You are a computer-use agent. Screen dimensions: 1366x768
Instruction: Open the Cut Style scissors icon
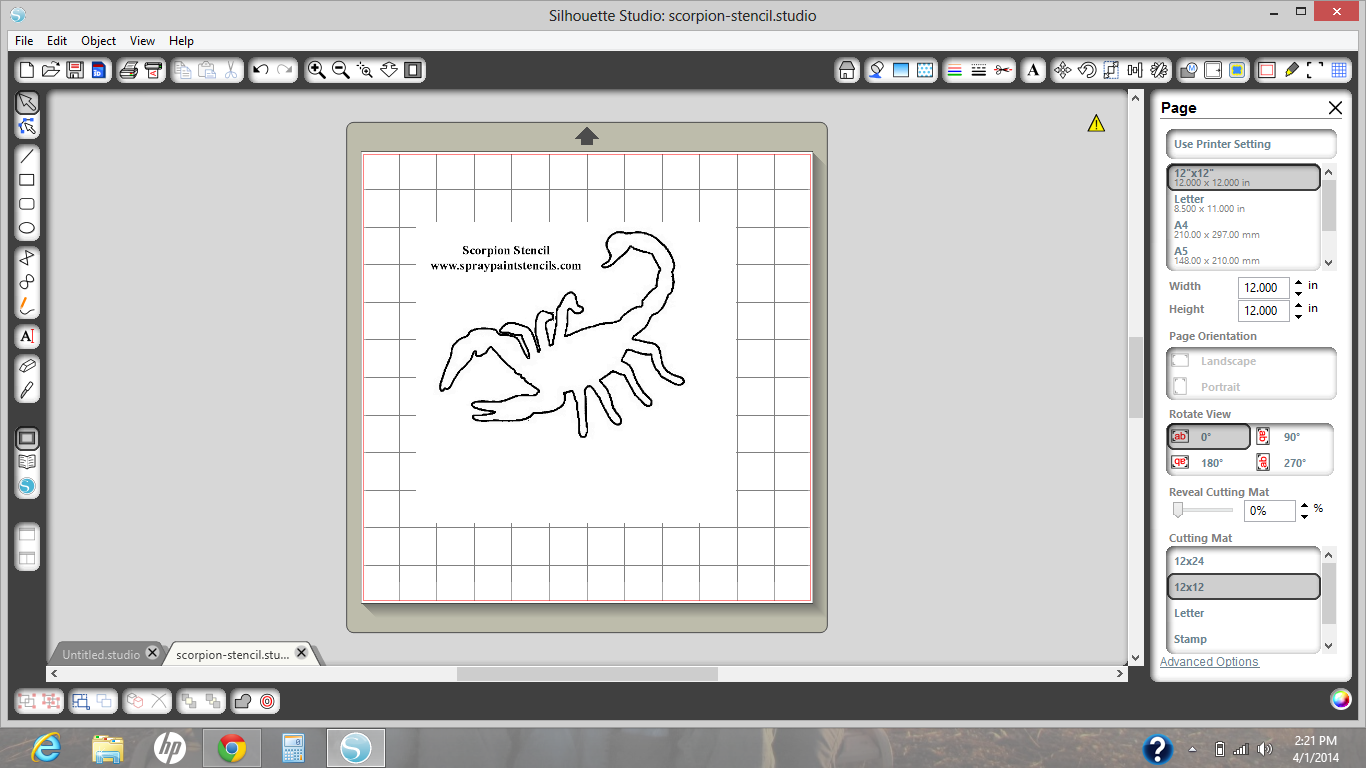1003,70
